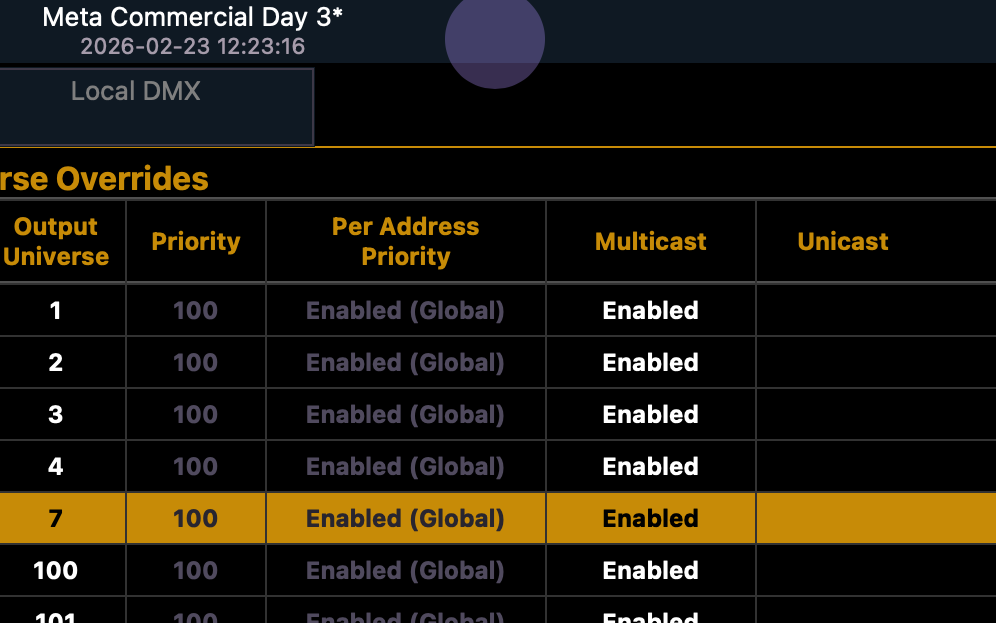The height and width of the screenshot is (623, 996).
Task: Change Per Address Priority for universe 100
Action: click(x=405, y=571)
